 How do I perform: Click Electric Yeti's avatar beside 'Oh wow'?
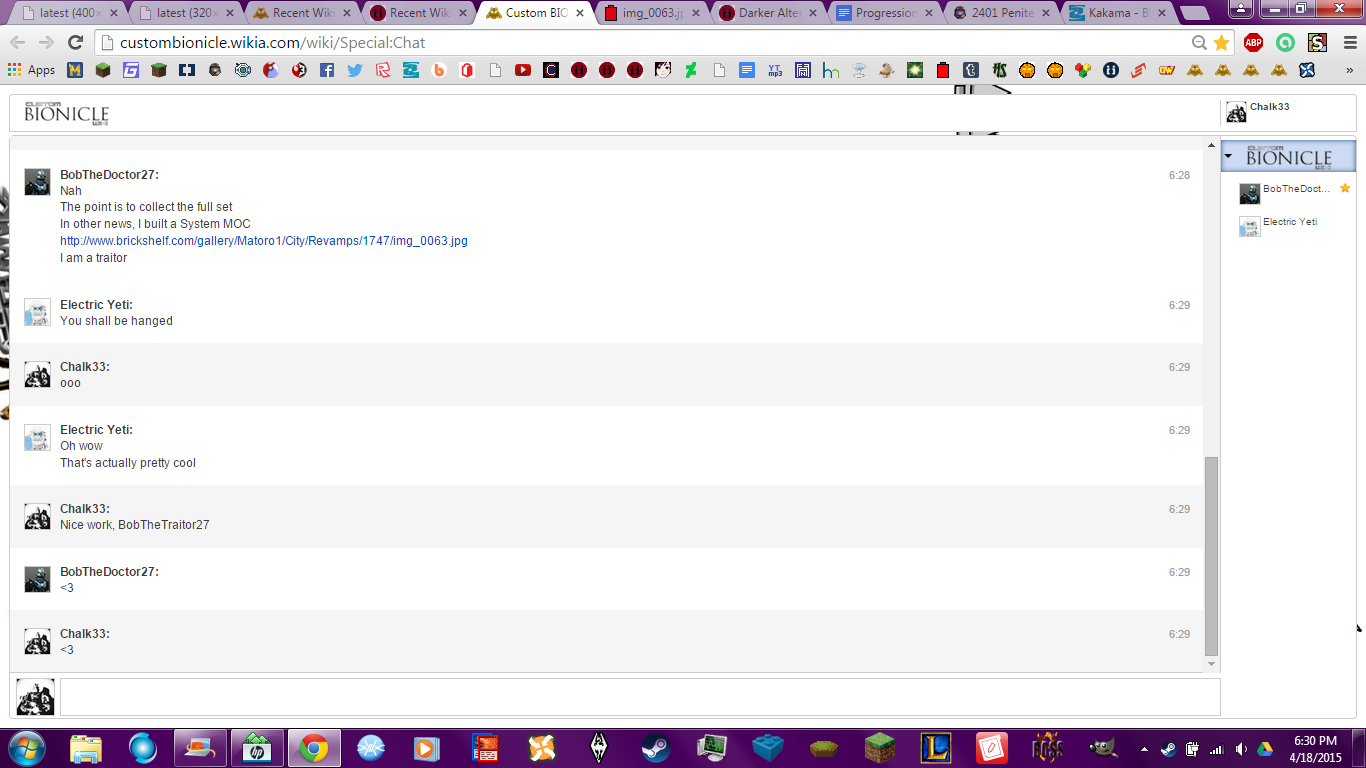click(37, 438)
